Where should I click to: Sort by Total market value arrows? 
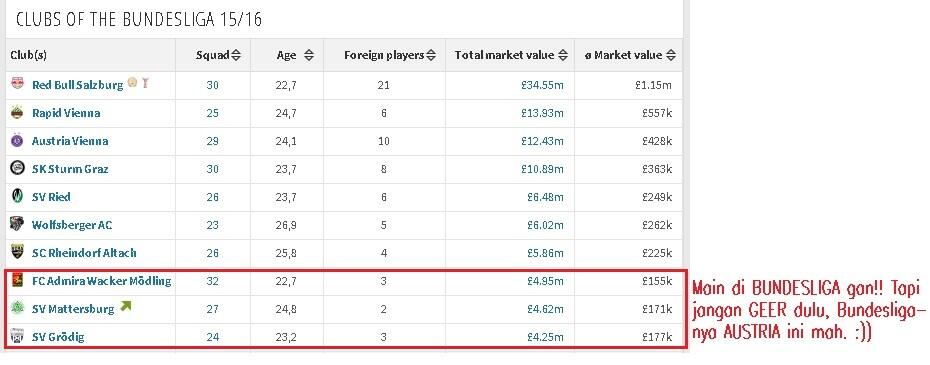coord(563,55)
